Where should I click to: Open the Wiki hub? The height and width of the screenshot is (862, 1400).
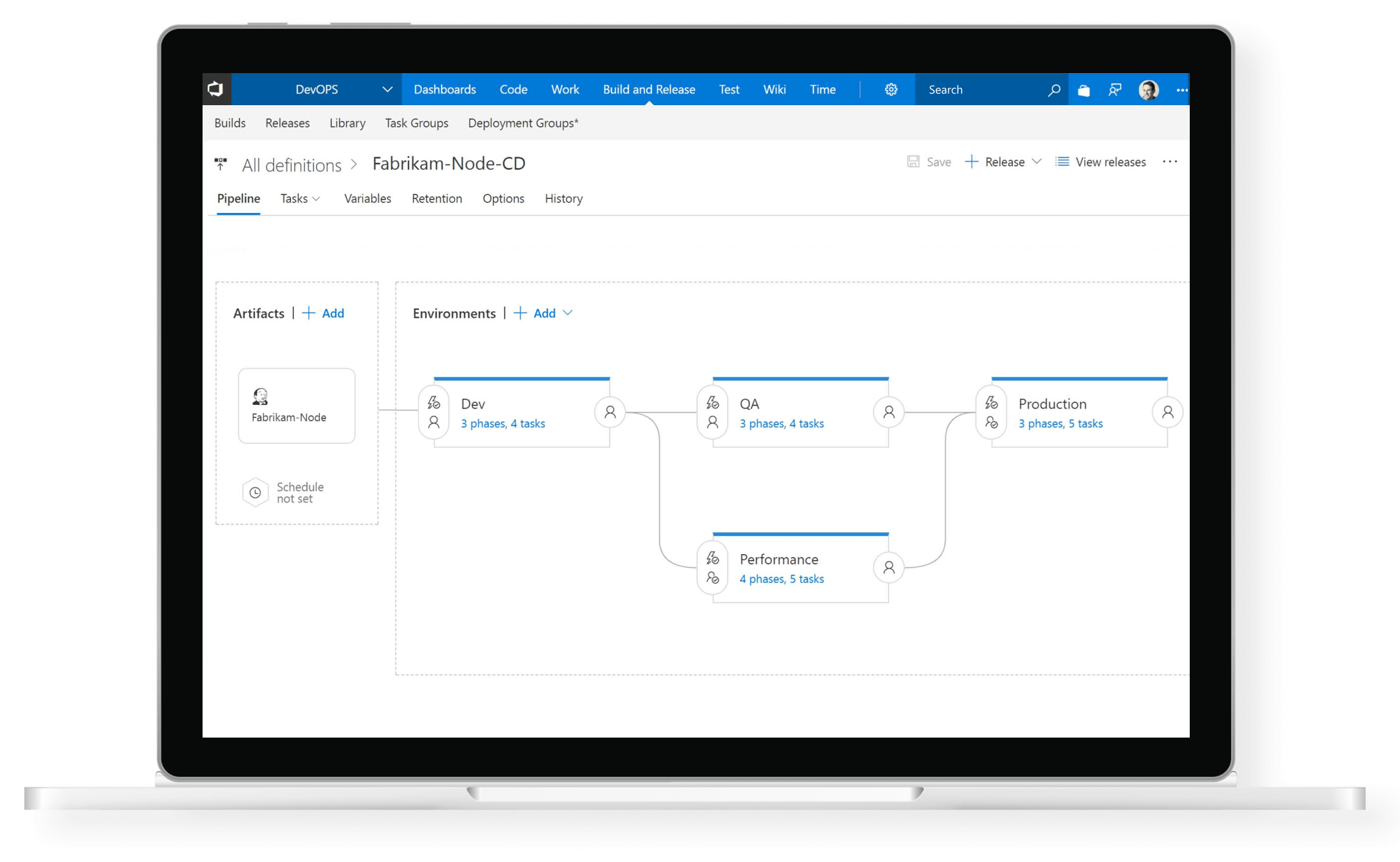[774, 90]
